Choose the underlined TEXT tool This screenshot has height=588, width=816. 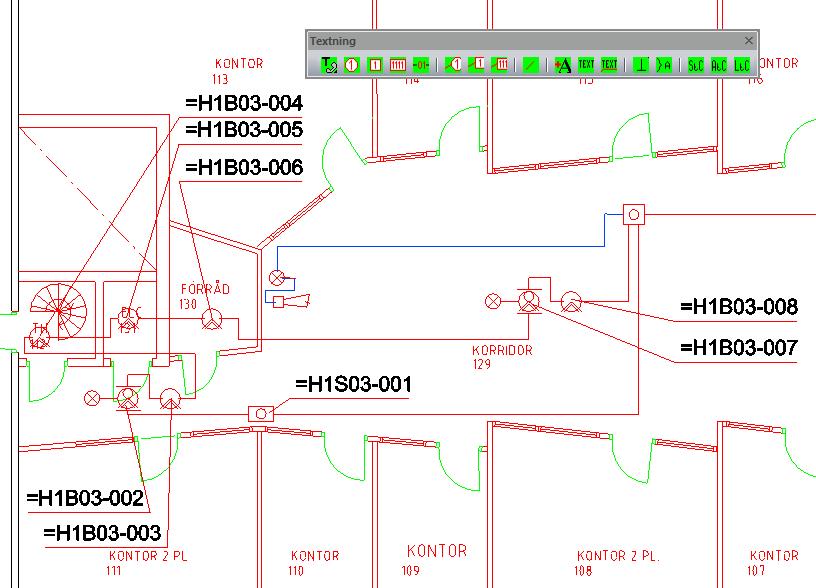click(609, 65)
